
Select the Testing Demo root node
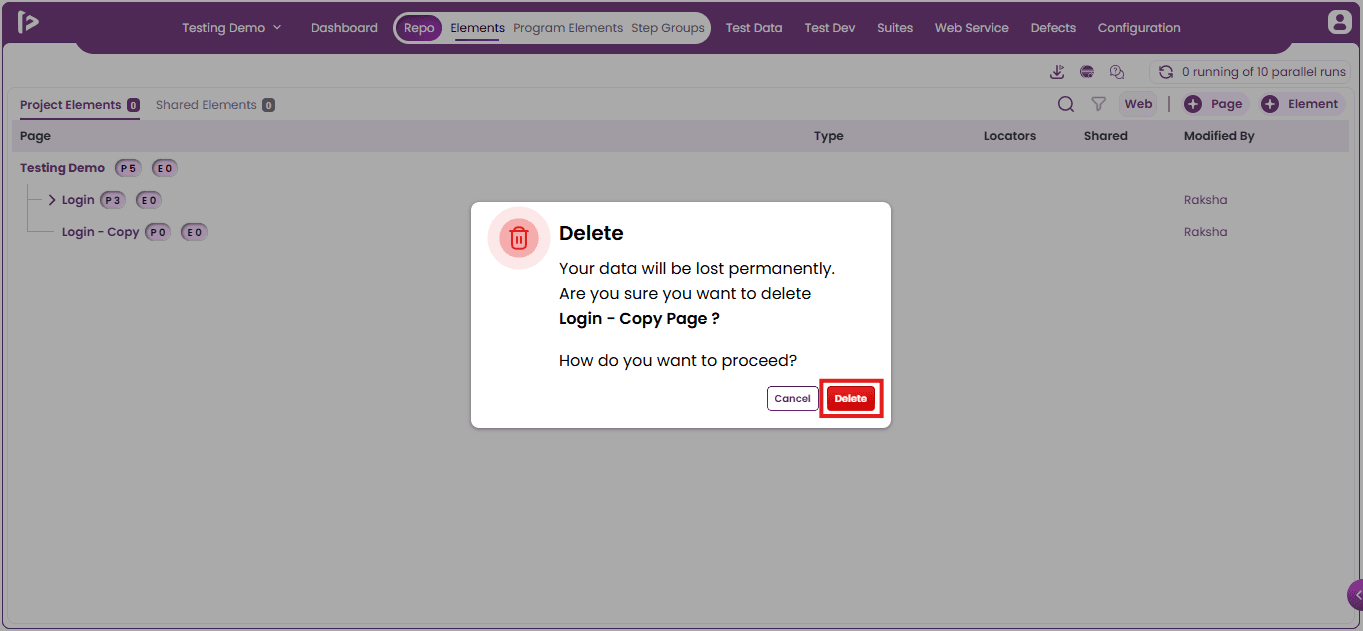[62, 168]
